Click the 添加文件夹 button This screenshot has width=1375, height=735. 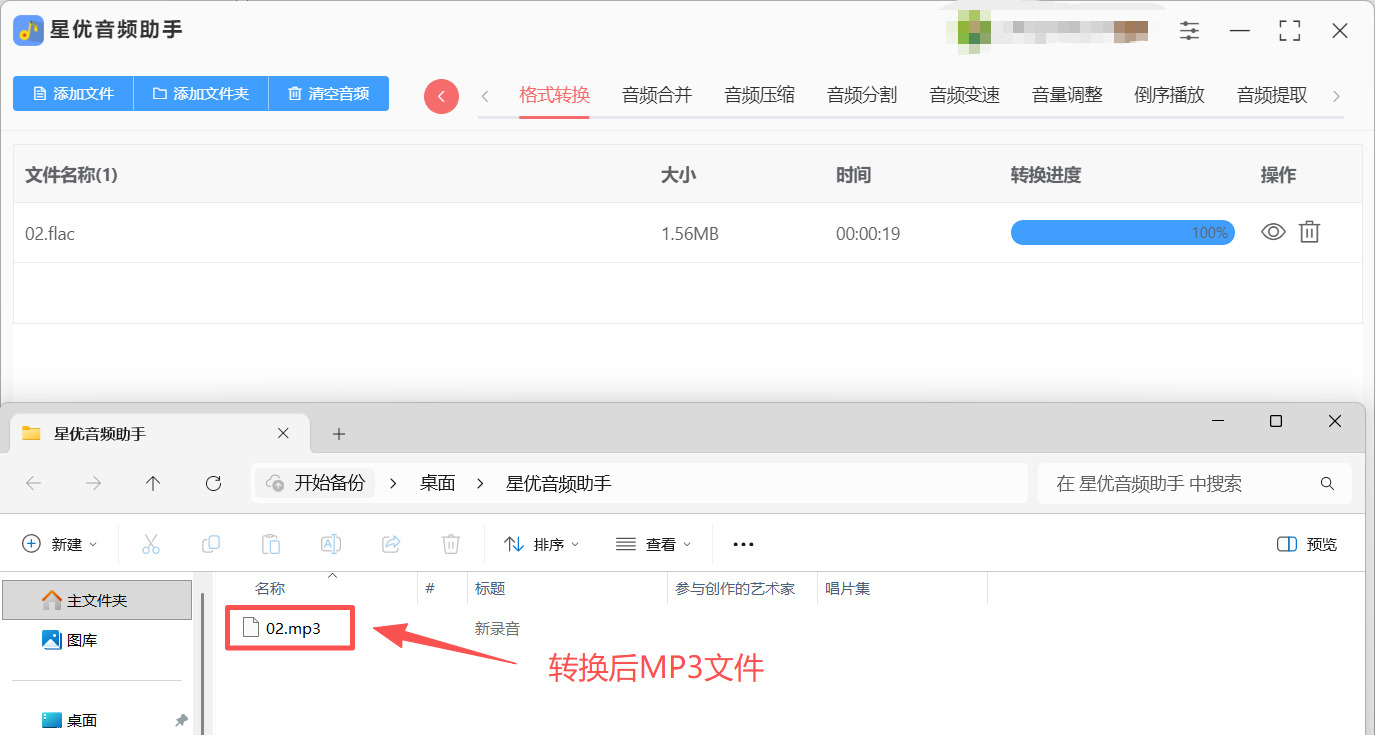coord(201,94)
